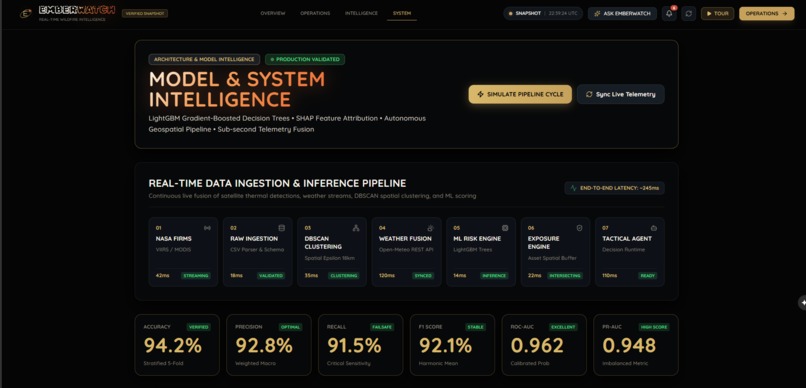Start the Tour
This screenshot has width=806, height=388.
pyautogui.click(x=717, y=13)
